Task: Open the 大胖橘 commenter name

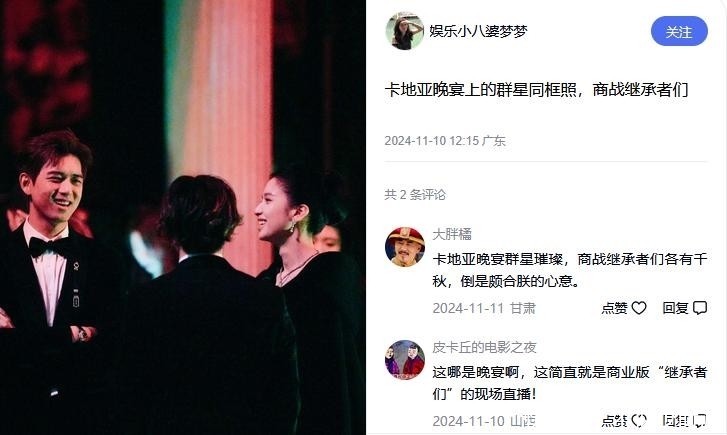Action: pyautogui.click(x=452, y=234)
